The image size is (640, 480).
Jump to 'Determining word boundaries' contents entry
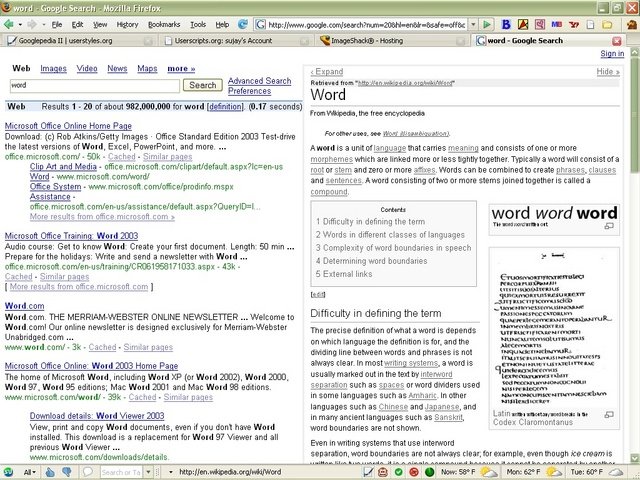click(x=371, y=261)
